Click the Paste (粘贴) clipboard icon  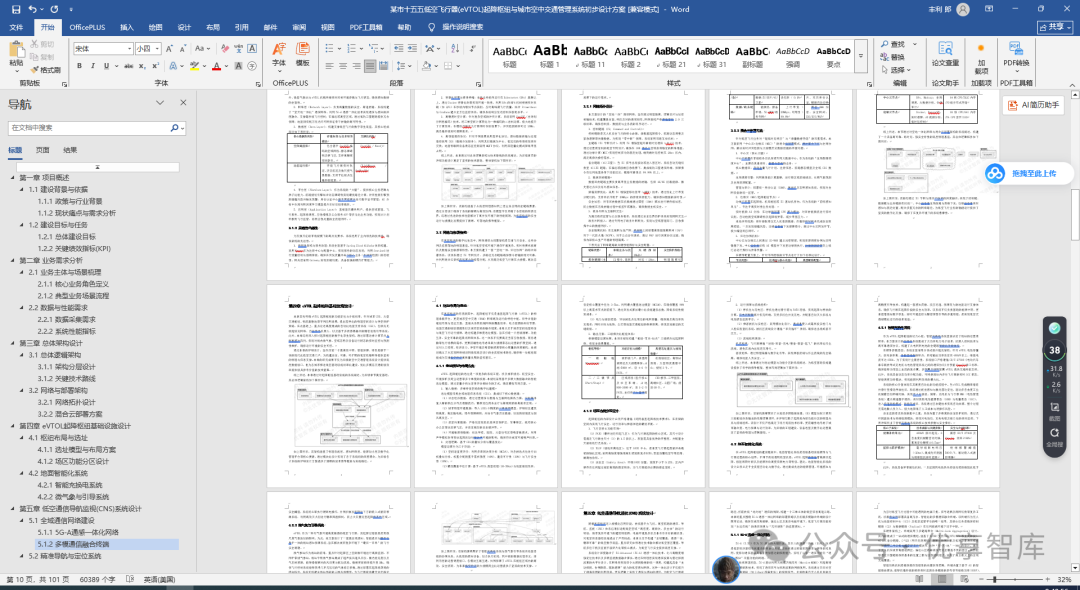16,50
